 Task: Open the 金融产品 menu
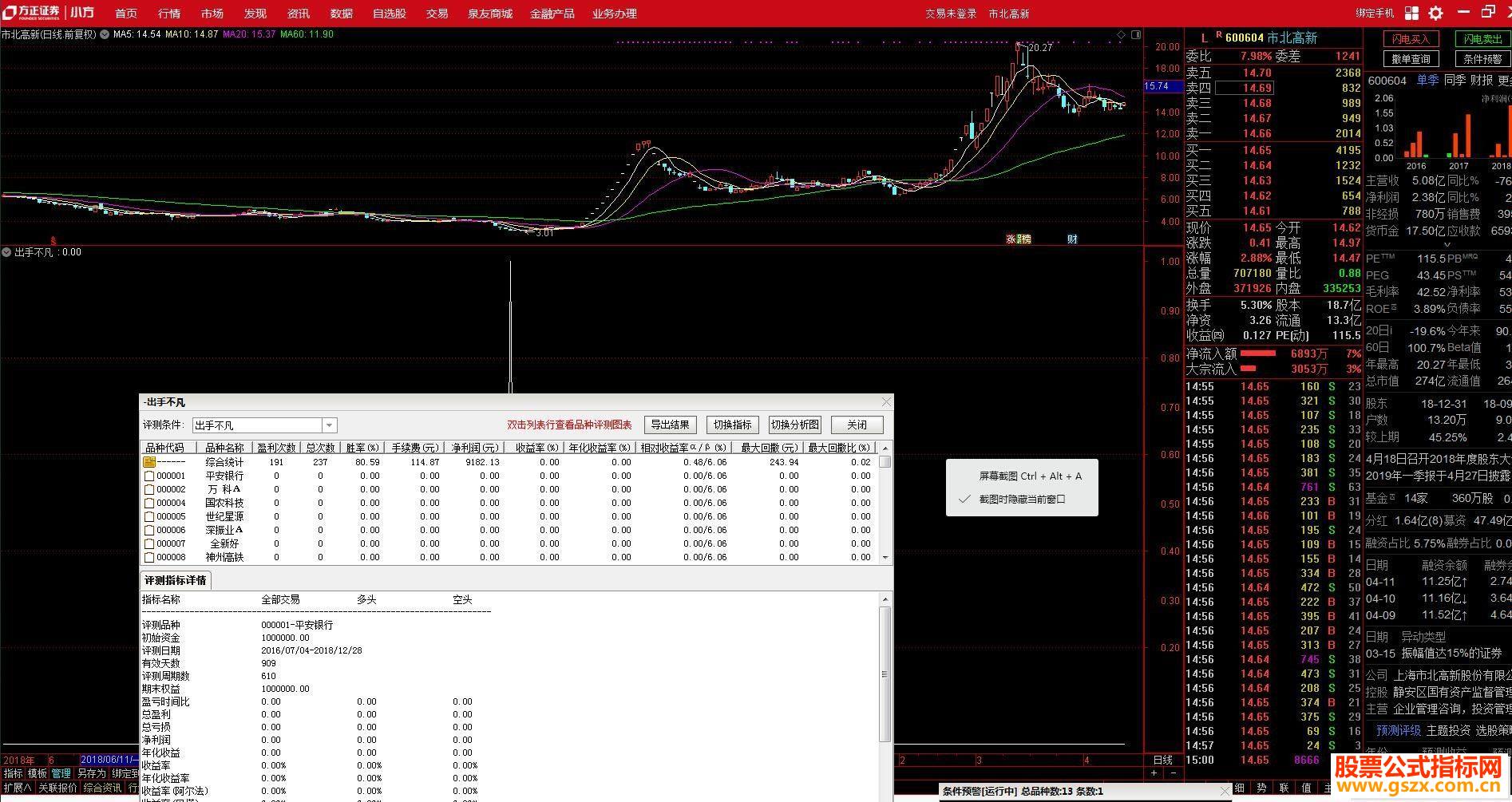[x=552, y=14]
